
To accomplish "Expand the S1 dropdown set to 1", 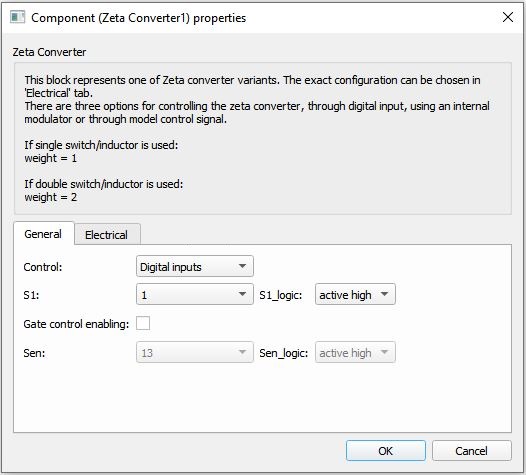I will click(x=195, y=295).
